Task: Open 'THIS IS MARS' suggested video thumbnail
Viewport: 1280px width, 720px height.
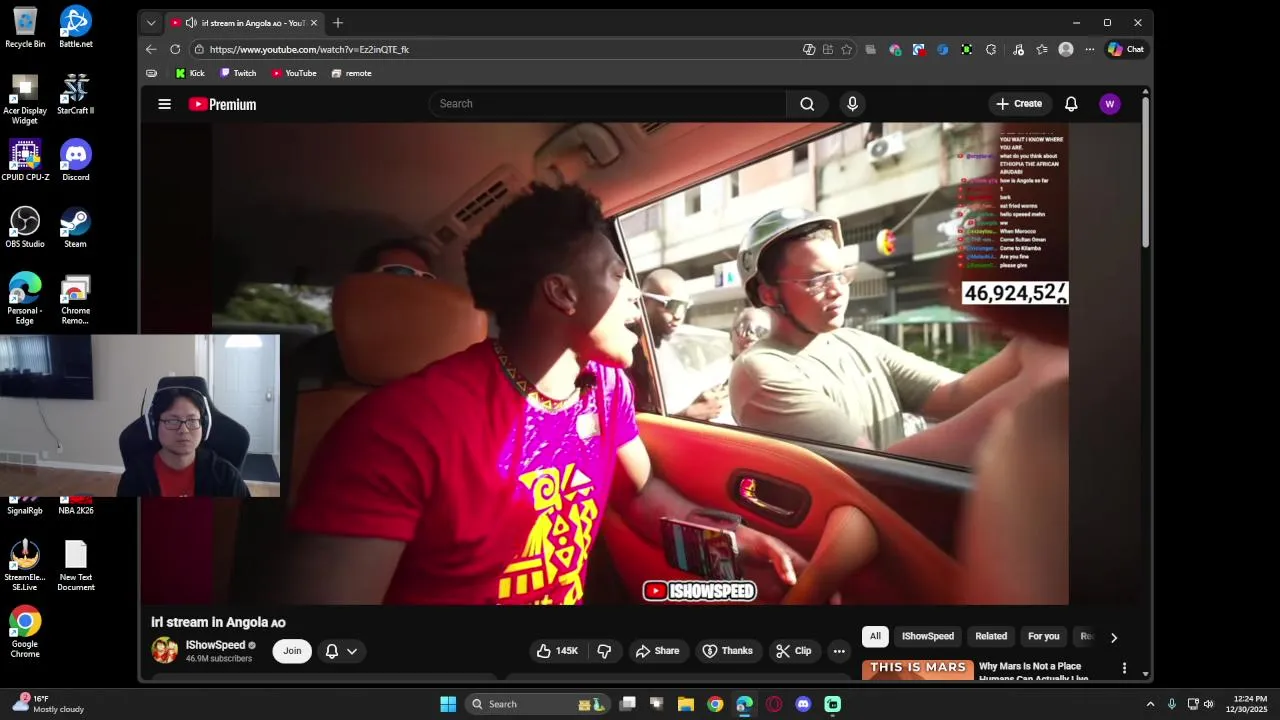Action: (x=918, y=670)
